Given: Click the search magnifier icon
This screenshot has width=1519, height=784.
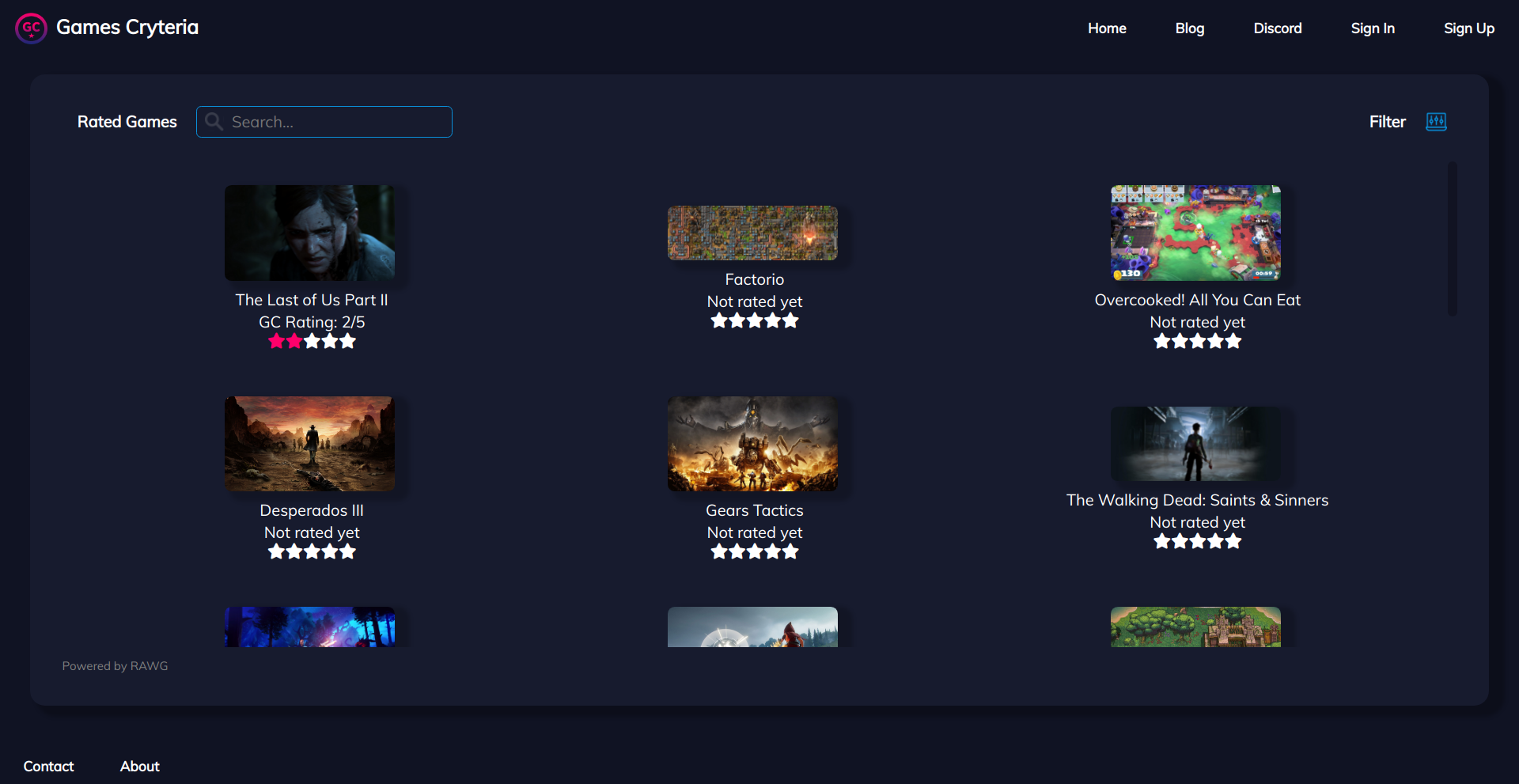Looking at the screenshot, I should coord(214,122).
